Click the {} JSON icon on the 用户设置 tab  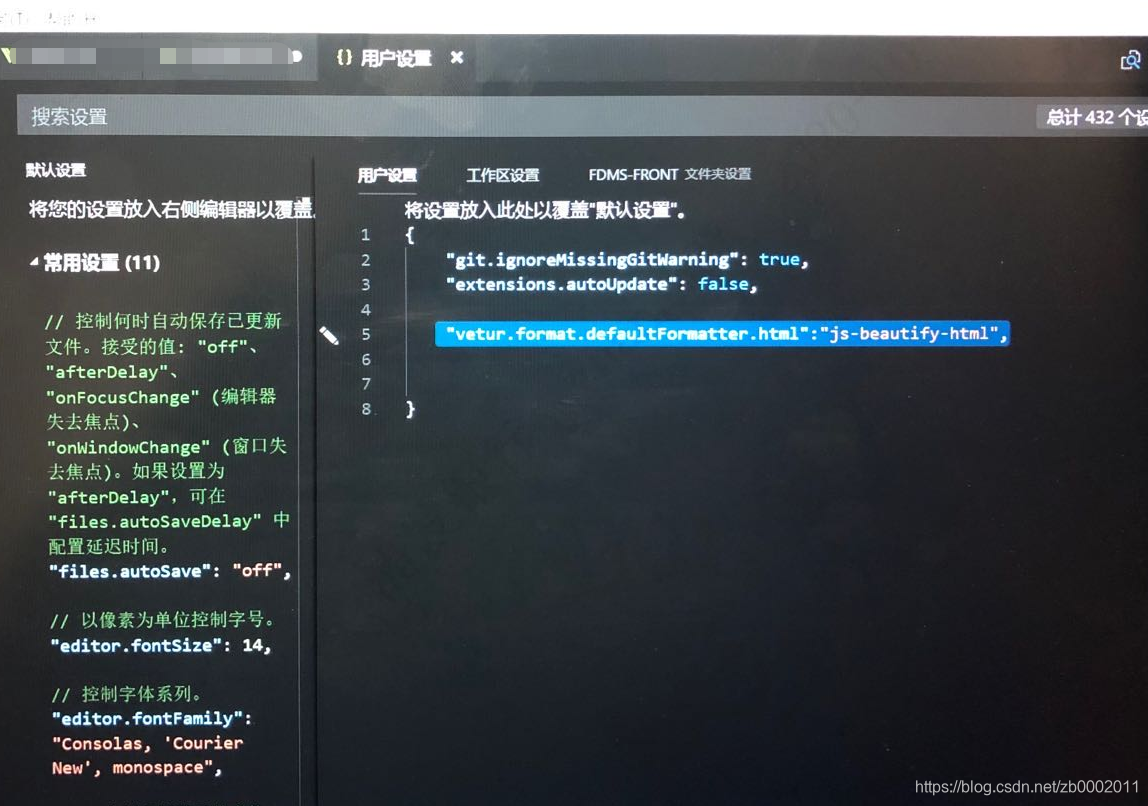pos(344,58)
